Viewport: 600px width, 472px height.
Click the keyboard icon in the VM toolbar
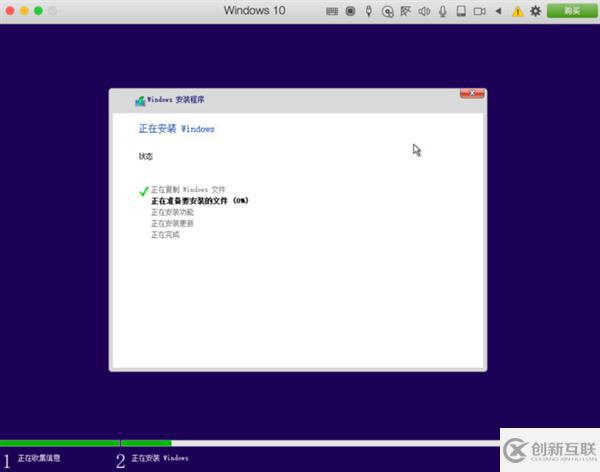[x=332, y=11]
